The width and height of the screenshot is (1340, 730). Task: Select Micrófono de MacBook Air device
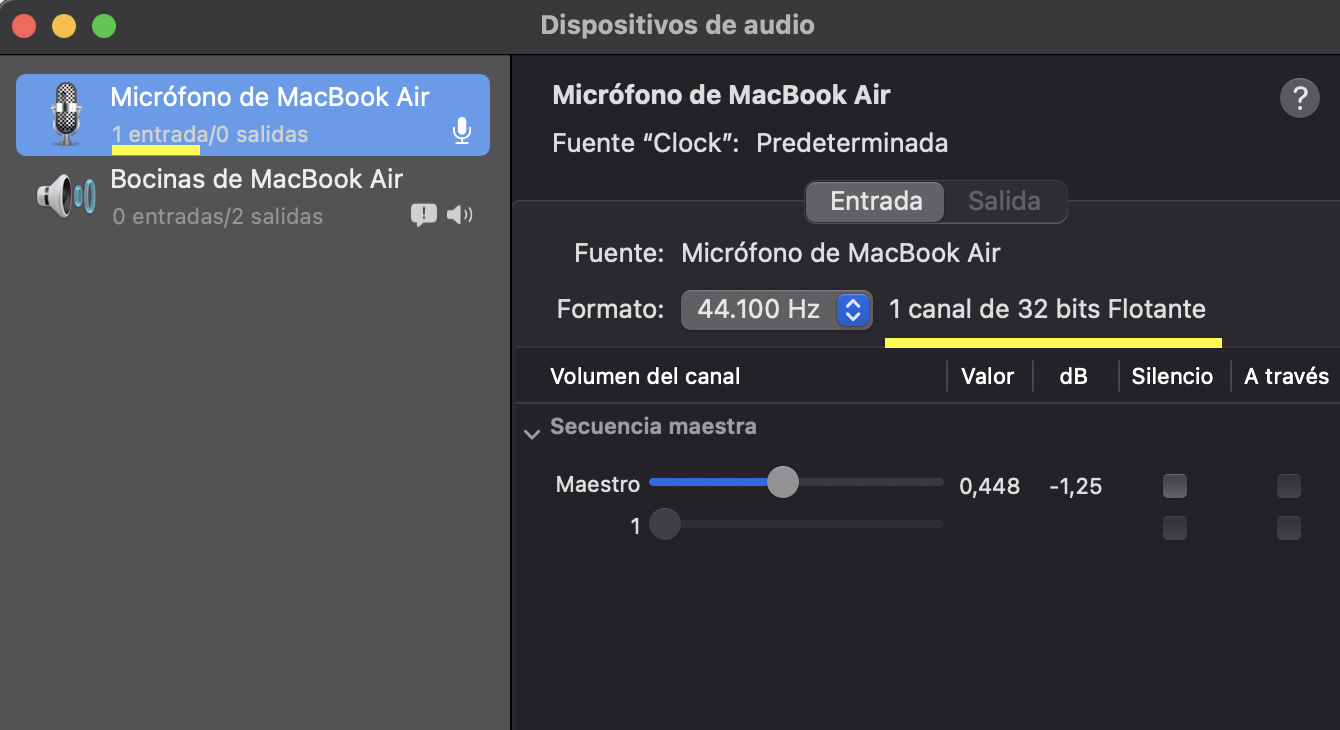[x=269, y=114]
